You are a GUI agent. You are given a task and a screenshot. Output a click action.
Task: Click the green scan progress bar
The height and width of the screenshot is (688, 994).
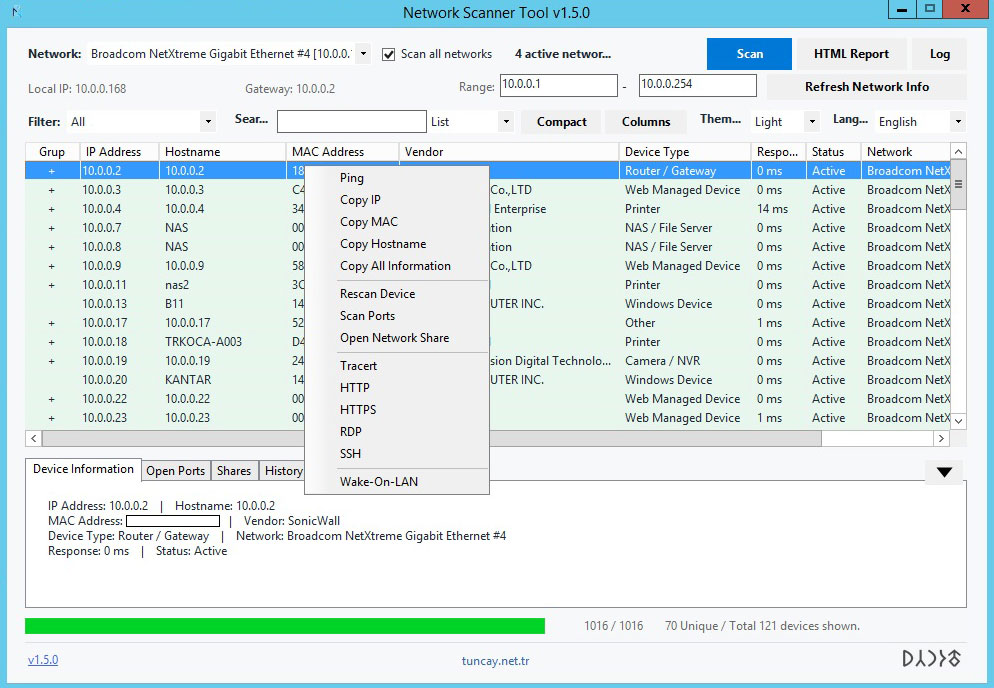(285, 626)
